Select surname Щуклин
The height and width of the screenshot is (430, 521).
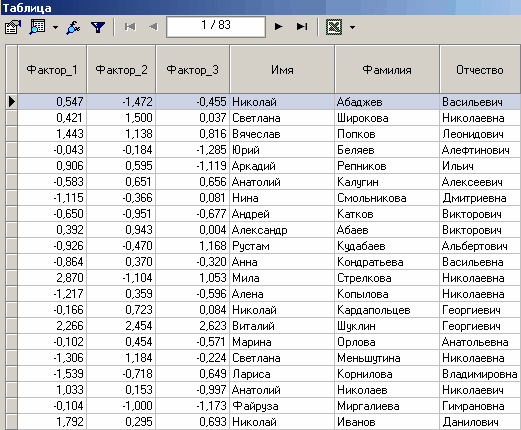(356, 326)
